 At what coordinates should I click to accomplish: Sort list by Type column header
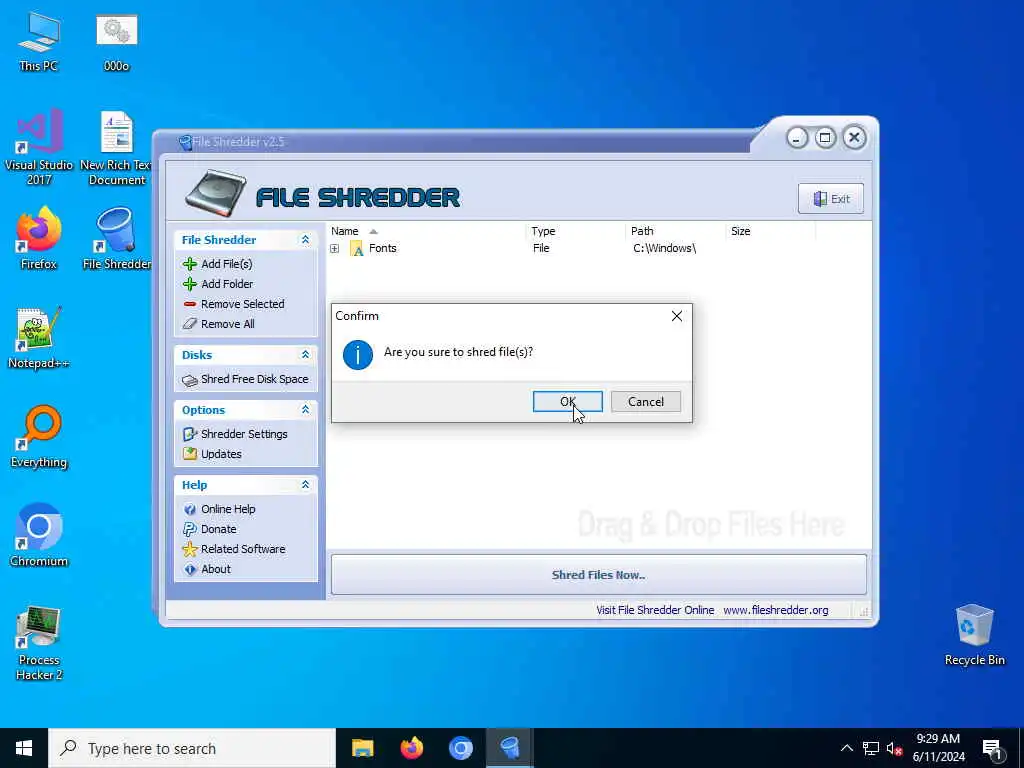575,231
